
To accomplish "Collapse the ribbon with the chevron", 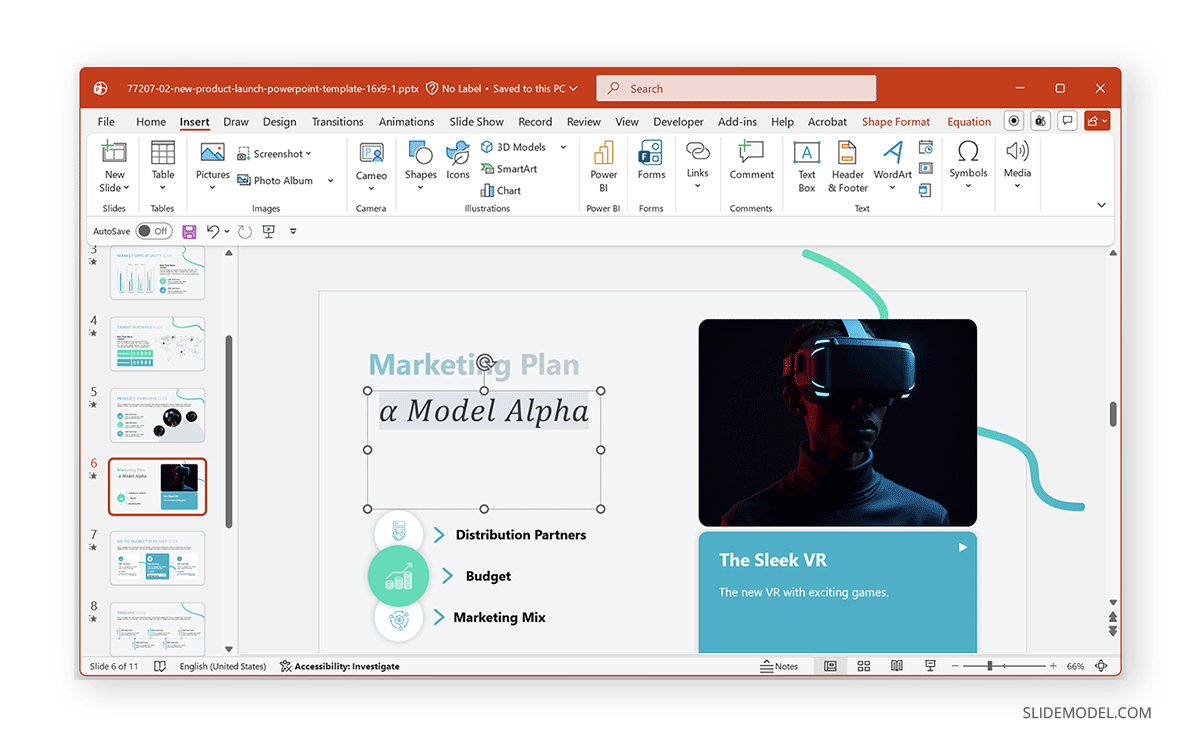I will [1101, 205].
